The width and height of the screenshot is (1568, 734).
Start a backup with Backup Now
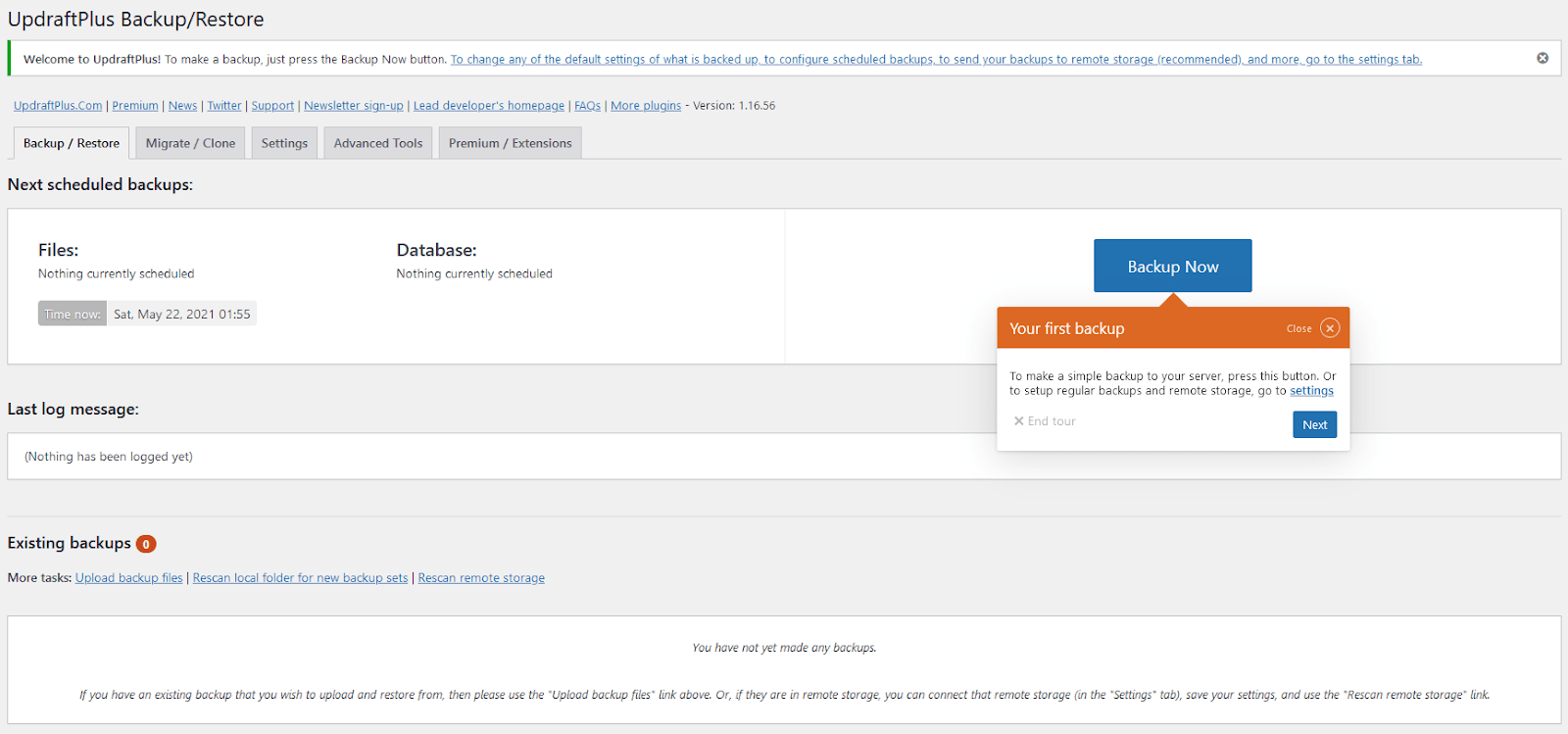pos(1173,266)
